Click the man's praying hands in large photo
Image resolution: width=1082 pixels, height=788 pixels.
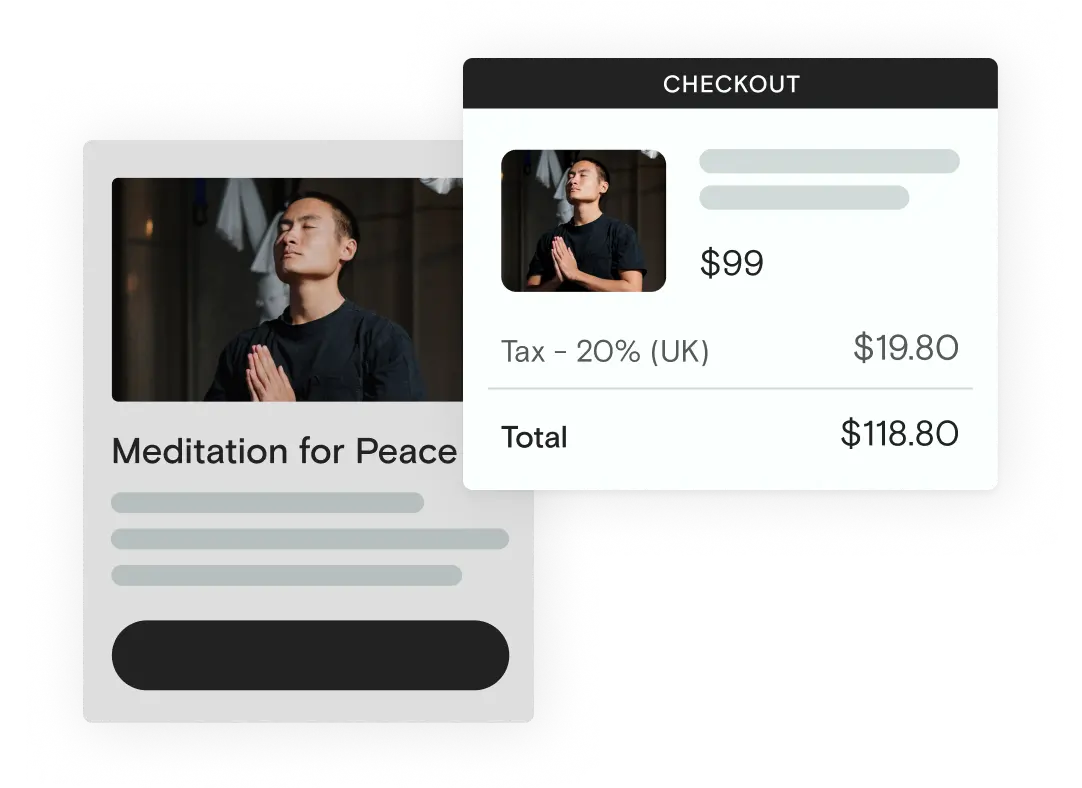pos(270,374)
